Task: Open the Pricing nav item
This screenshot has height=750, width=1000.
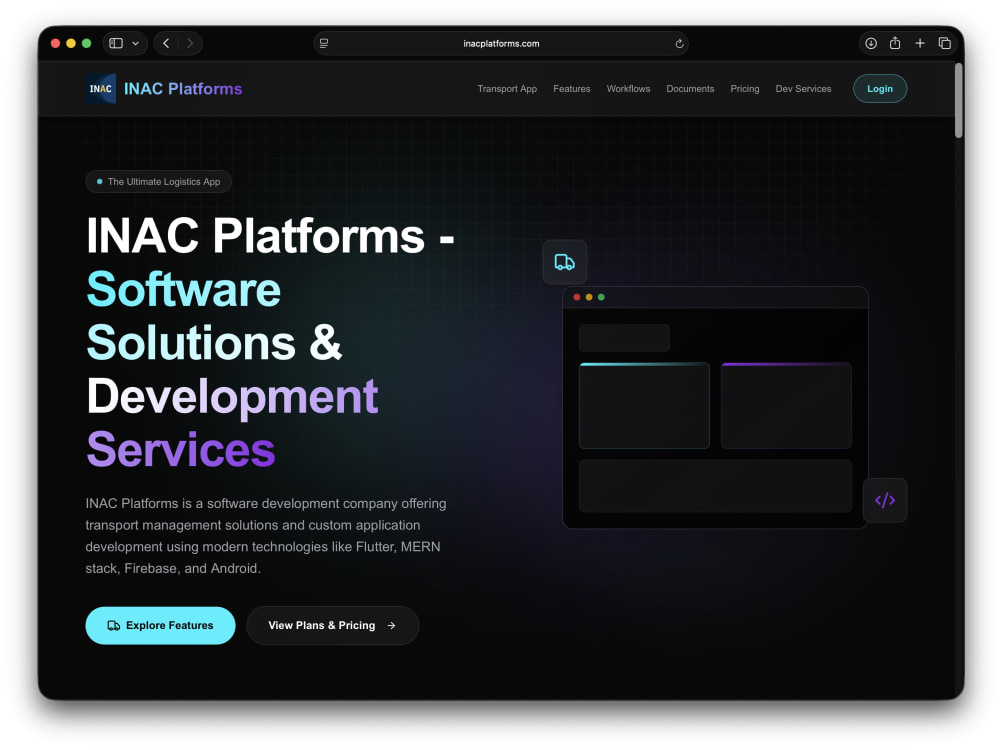Action: (744, 89)
